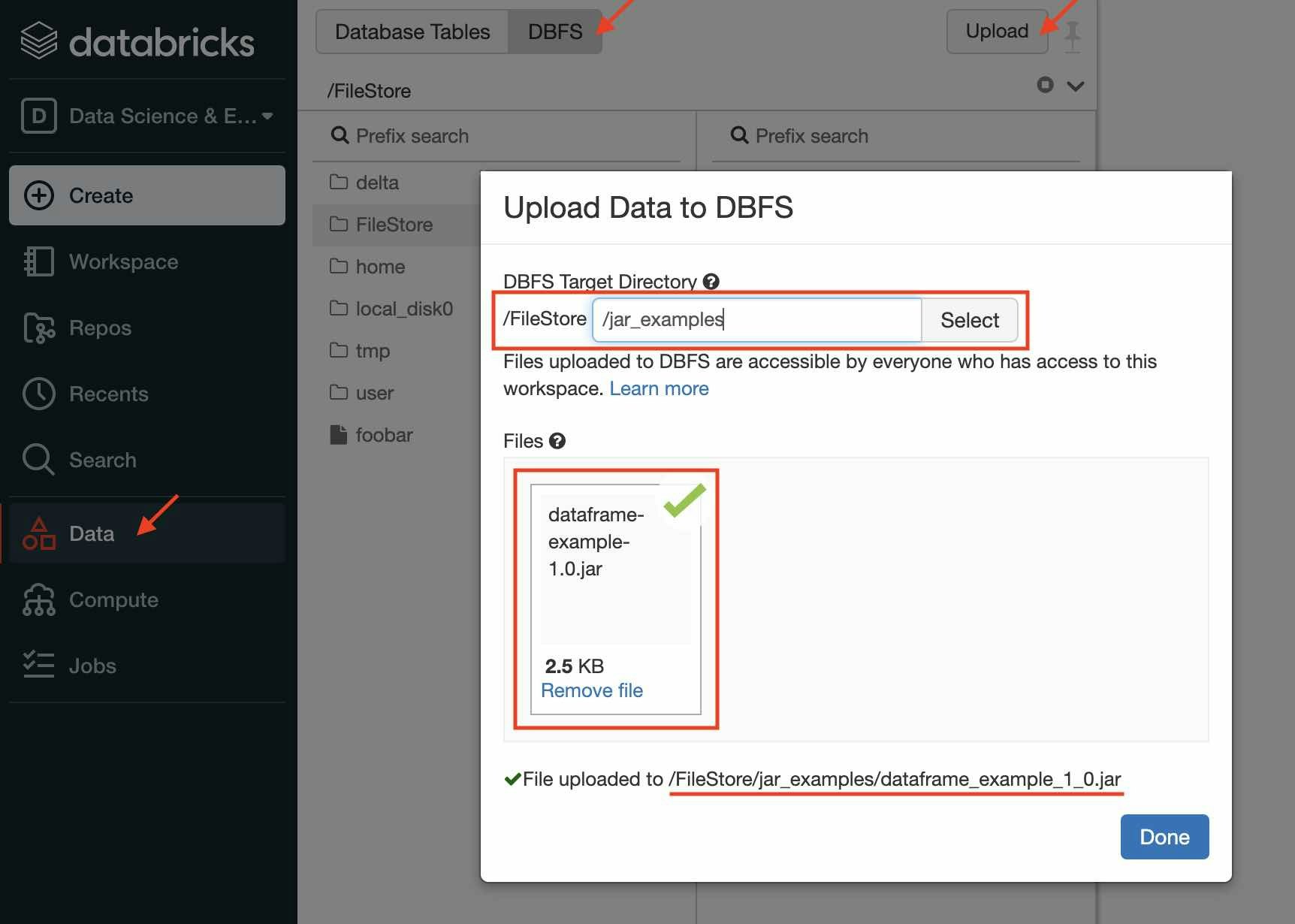Click the tmp folder icon
The width and height of the screenshot is (1295, 924).
(339, 350)
